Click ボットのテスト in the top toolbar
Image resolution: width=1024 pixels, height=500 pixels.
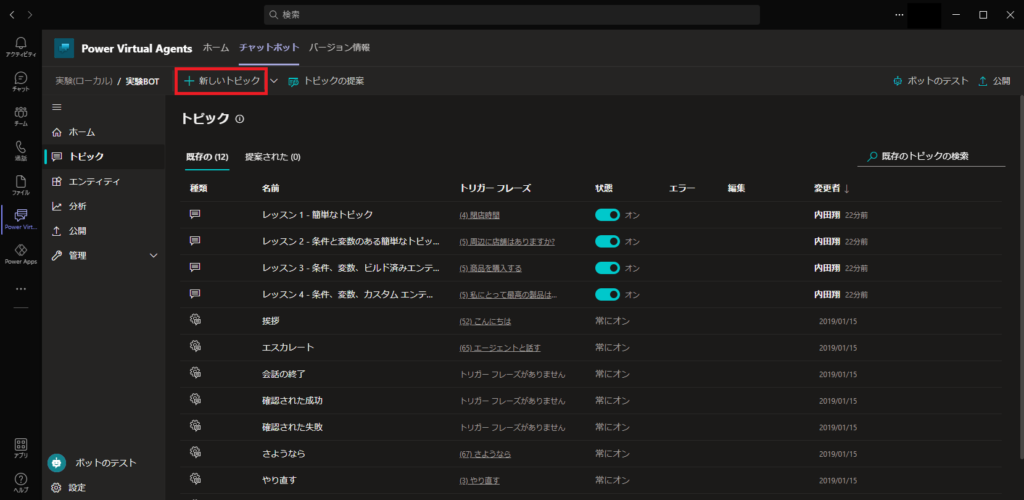(931, 81)
